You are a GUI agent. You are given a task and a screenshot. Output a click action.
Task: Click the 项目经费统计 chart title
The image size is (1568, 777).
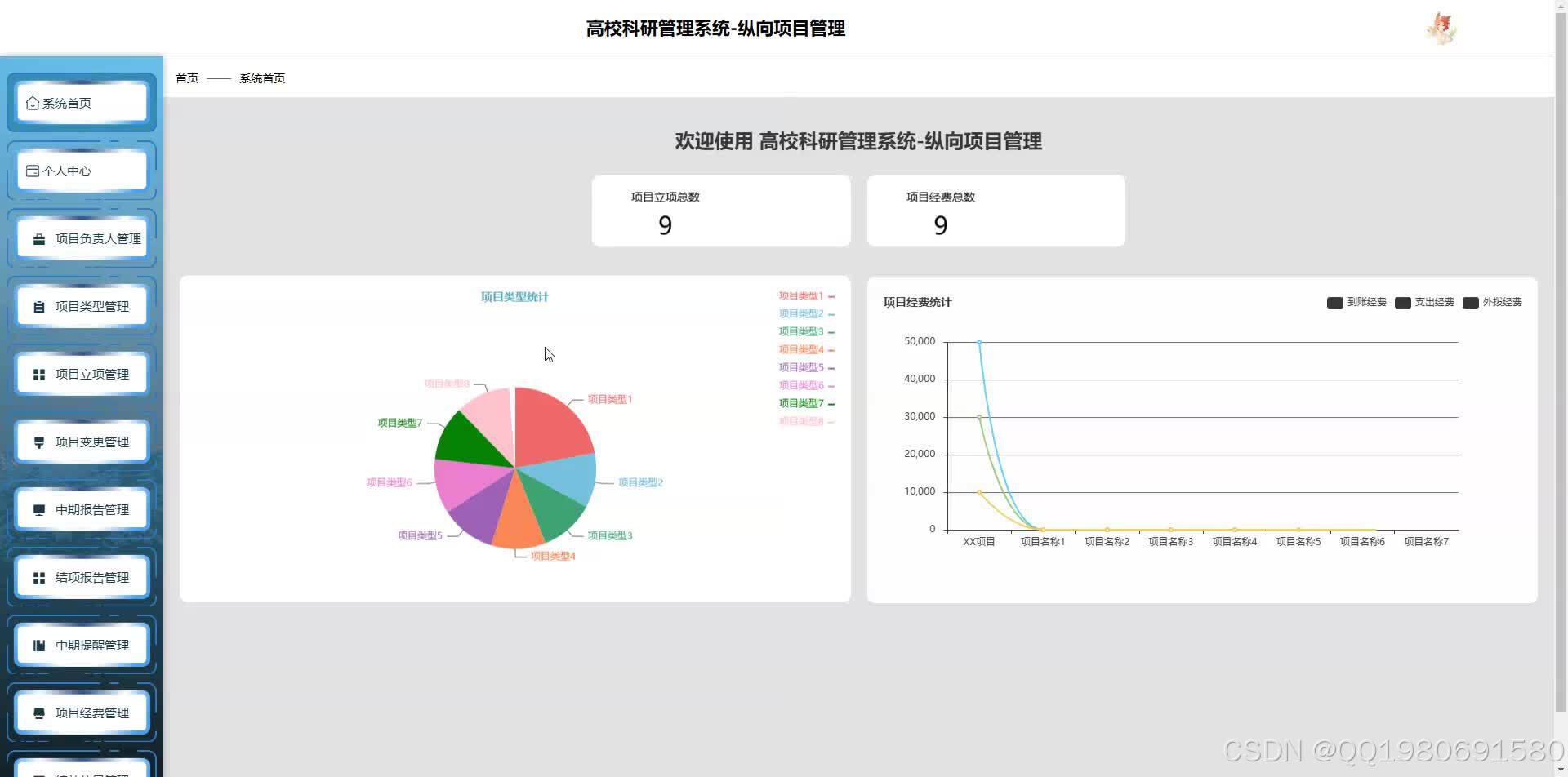pyautogui.click(x=917, y=302)
